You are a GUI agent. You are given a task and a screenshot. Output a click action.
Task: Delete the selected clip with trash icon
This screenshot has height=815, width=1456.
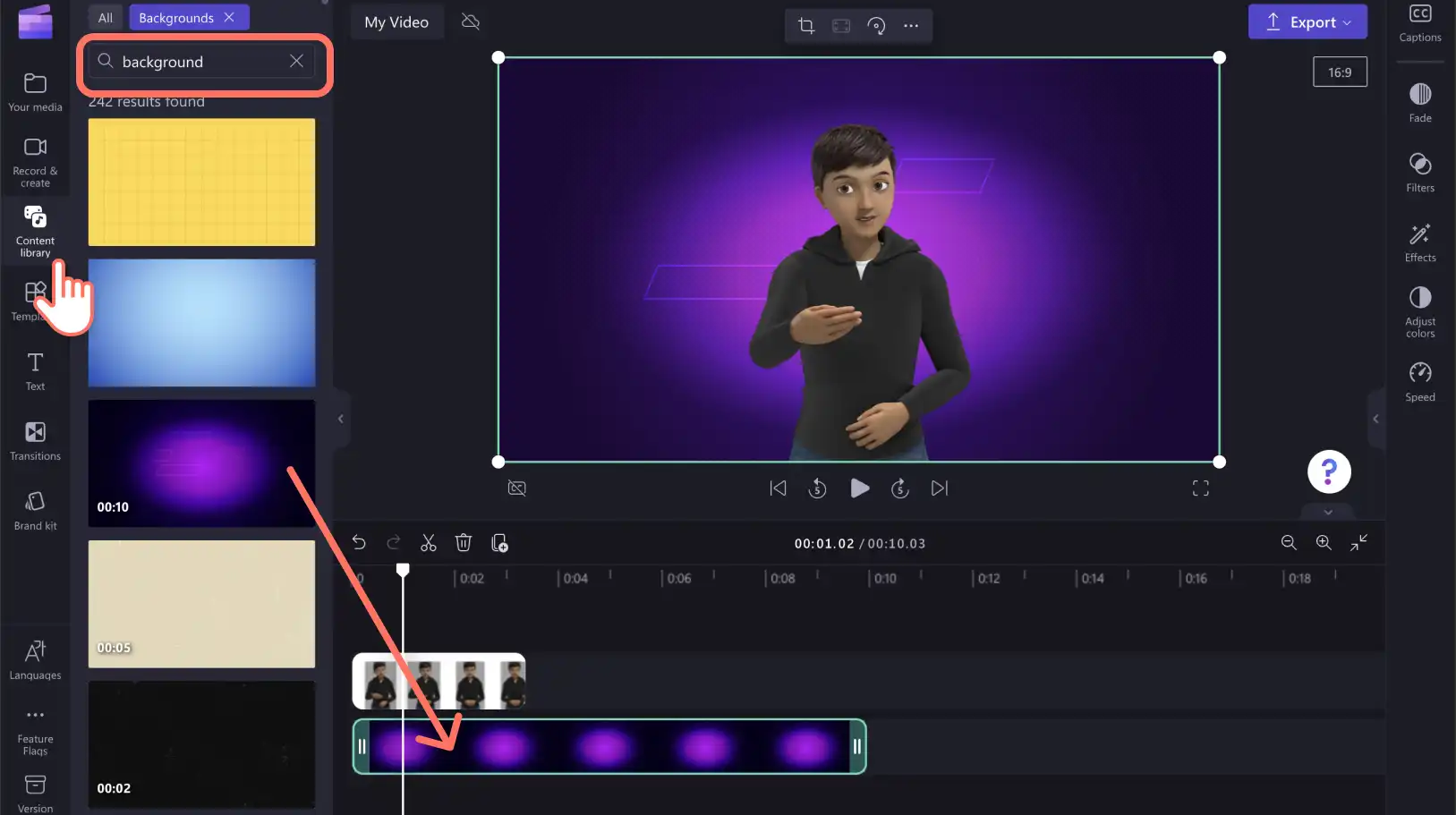464,543
